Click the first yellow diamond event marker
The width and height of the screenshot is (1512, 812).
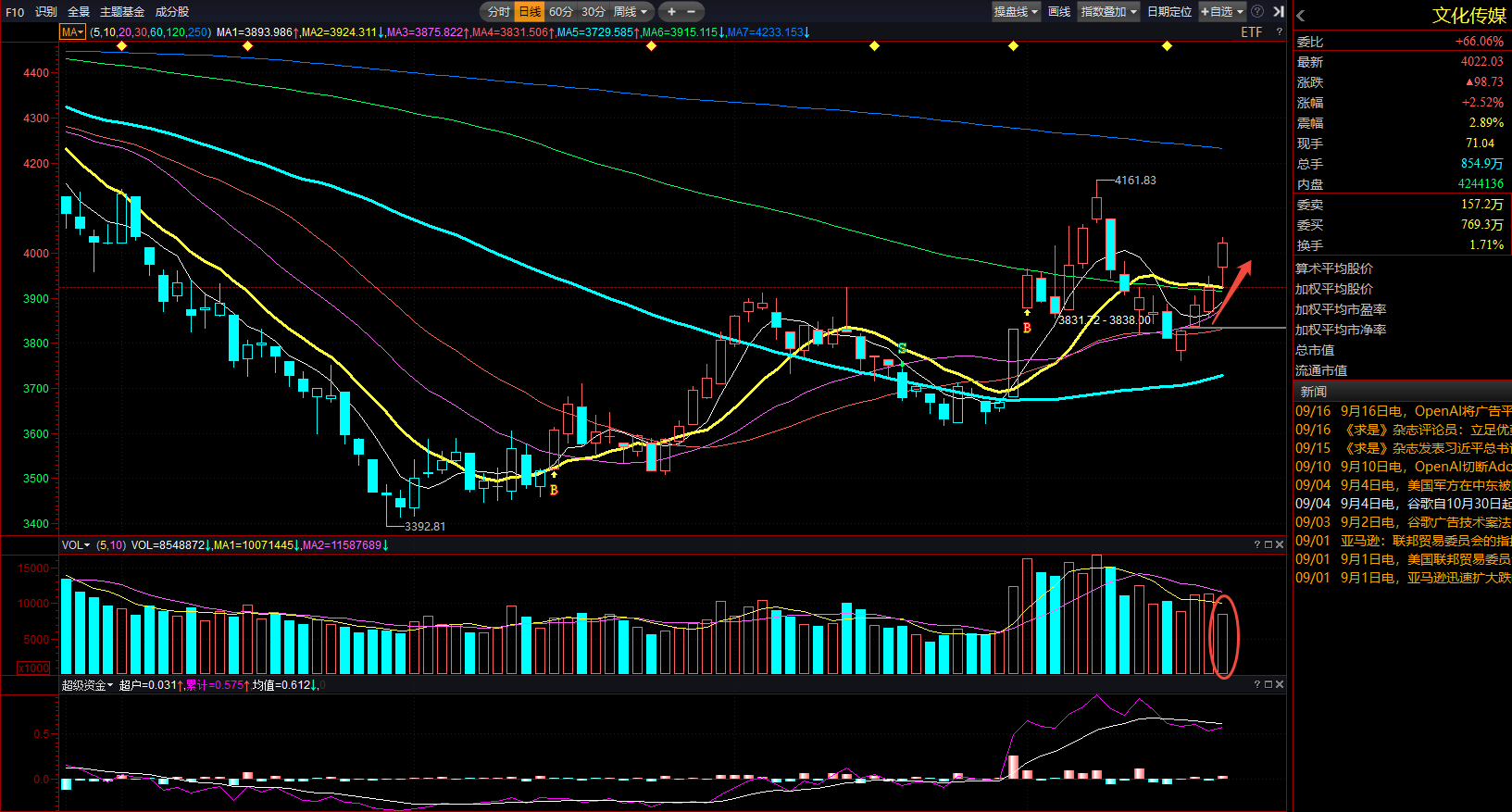pyautogui.click(x=121, y=45)
